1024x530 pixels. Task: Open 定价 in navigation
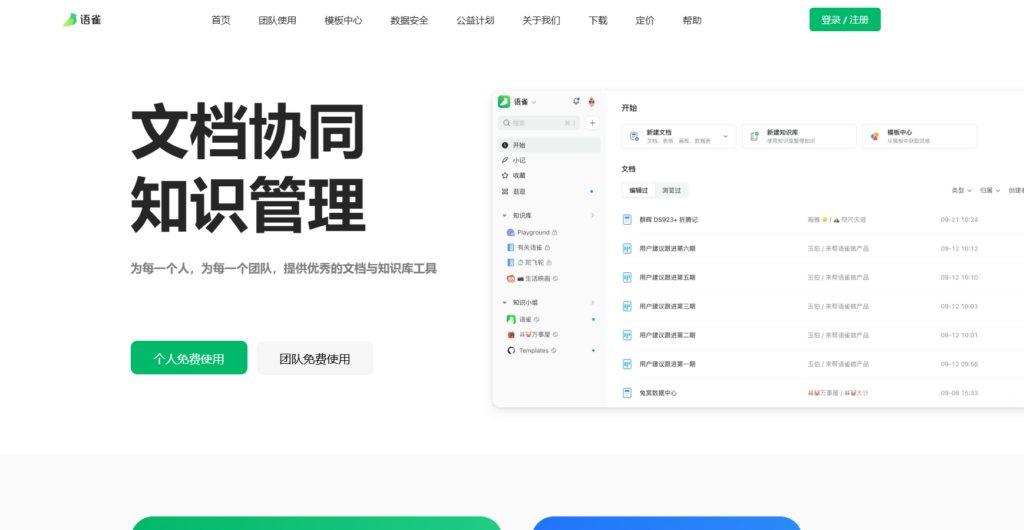click(x=645, y=20)
